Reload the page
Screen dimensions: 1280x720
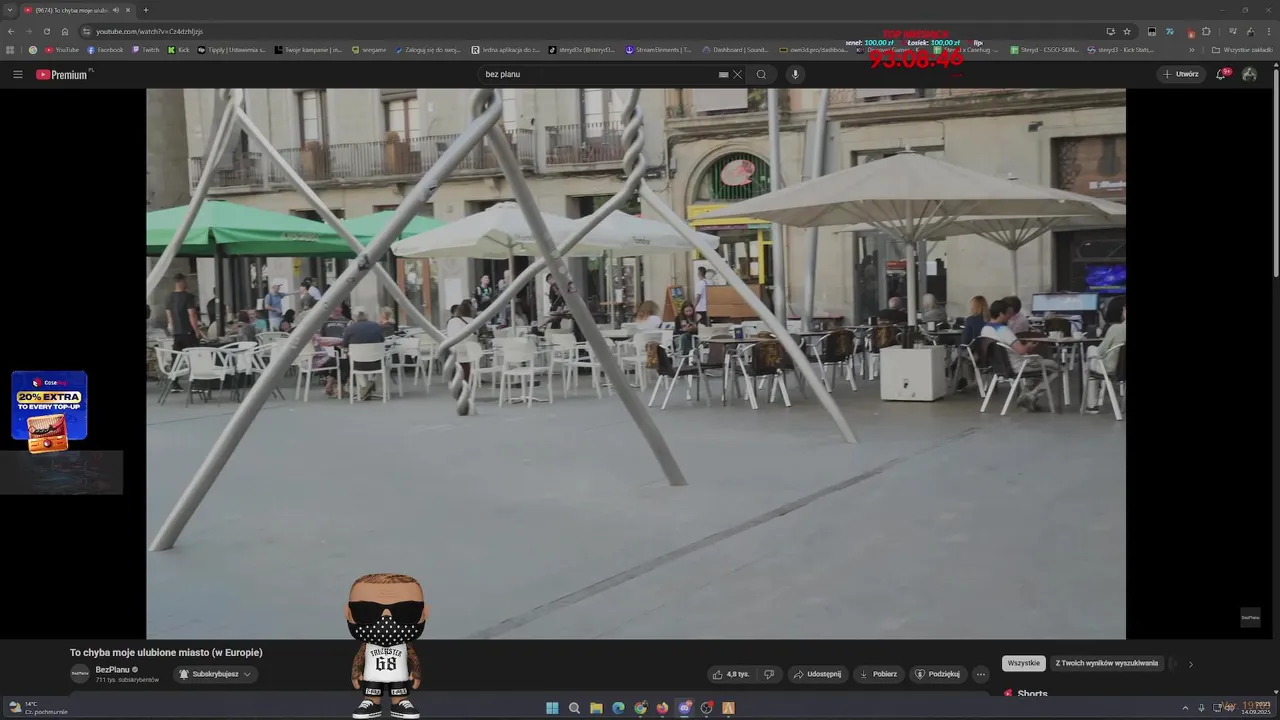tap(46, 31)
